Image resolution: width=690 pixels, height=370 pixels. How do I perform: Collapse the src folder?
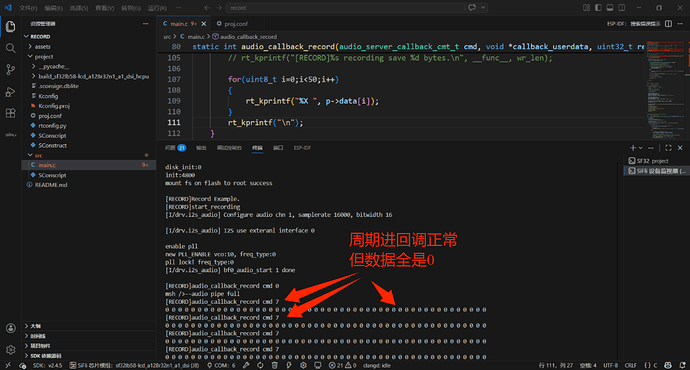coord(89,155)
